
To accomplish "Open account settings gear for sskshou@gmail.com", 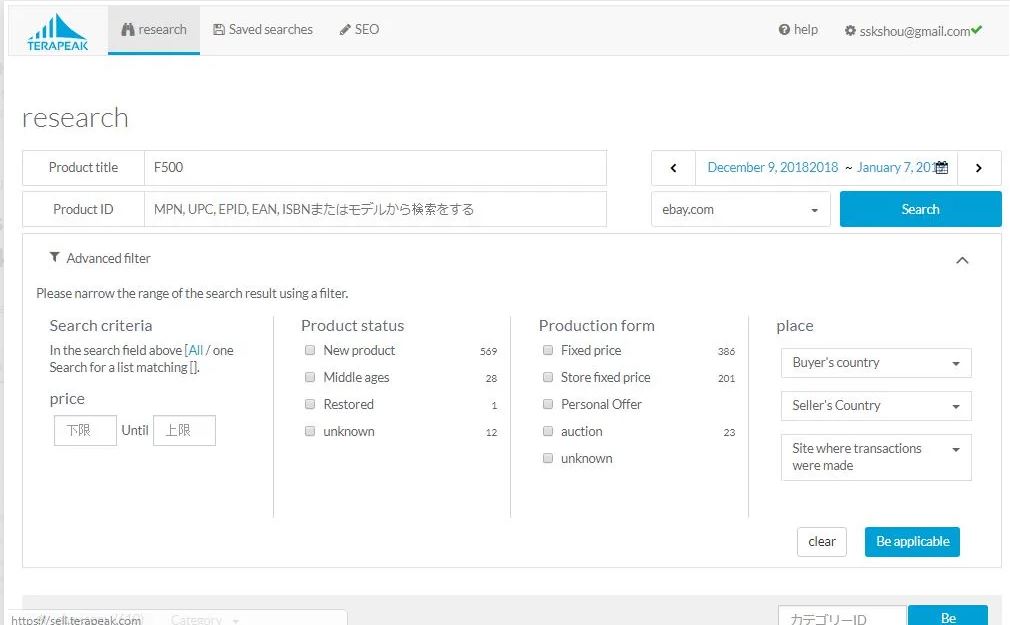I will (850, 31).
